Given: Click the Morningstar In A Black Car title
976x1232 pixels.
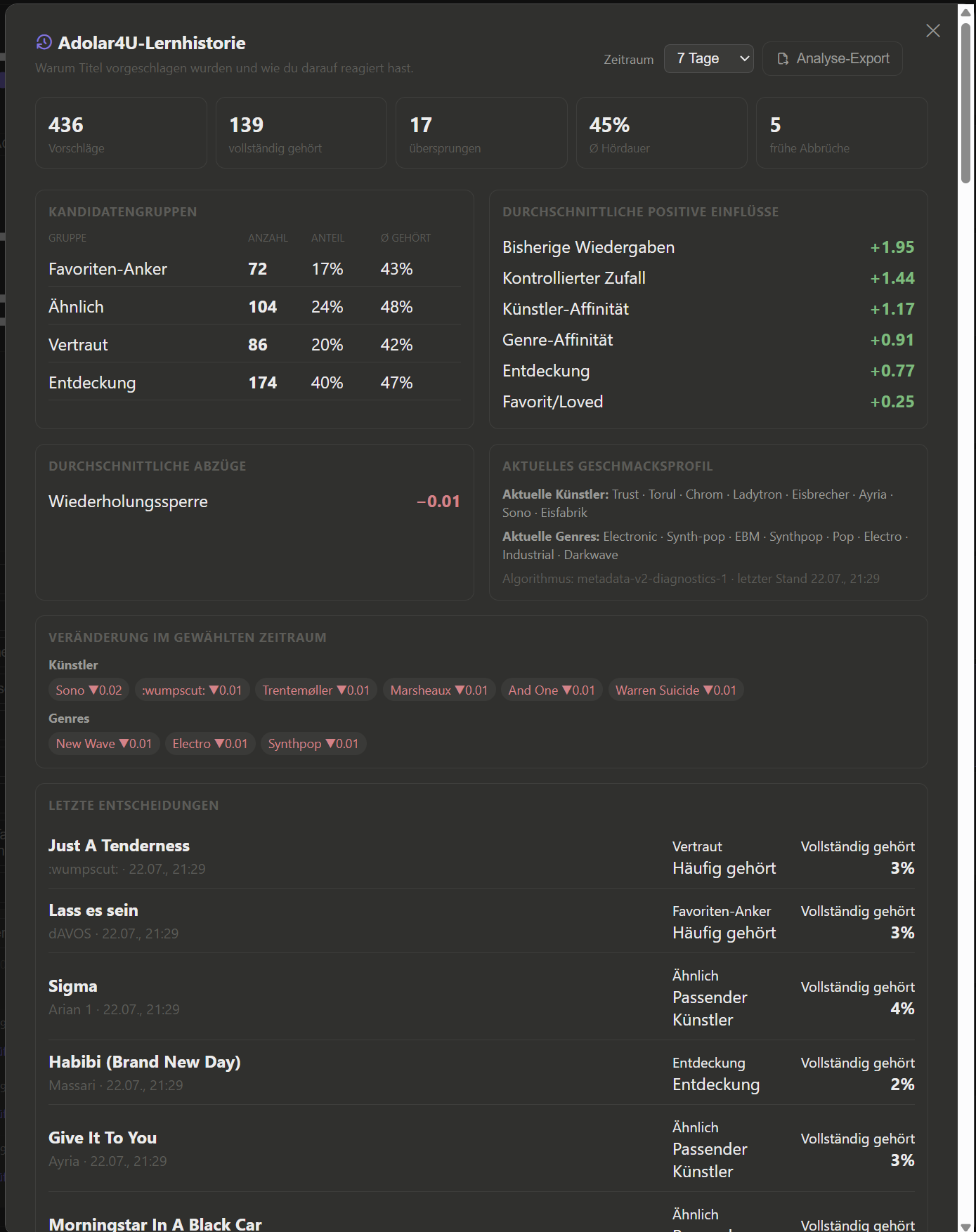Looking at the screenshot, I should click(155, 1224).
